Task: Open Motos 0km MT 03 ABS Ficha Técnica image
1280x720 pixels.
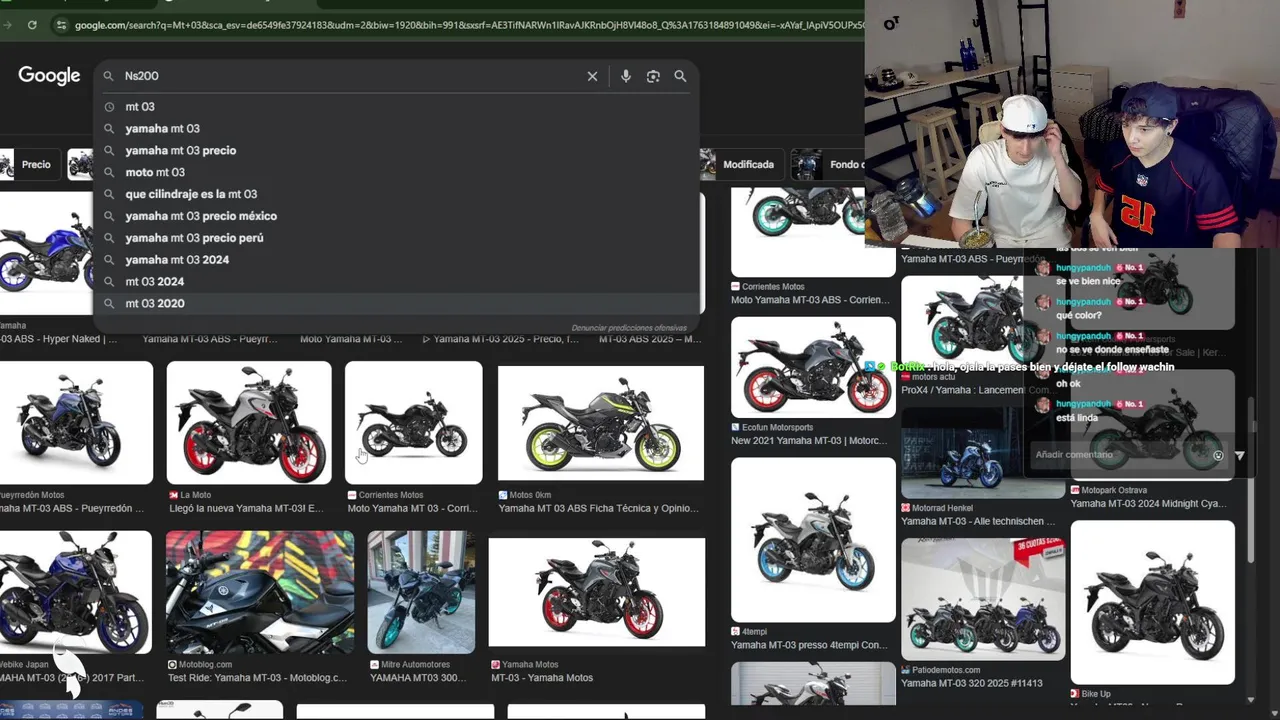Action: (601, 423)
